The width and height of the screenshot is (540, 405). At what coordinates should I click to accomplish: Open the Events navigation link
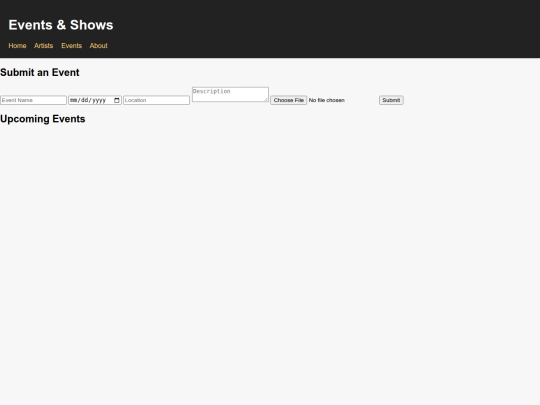[72, 45]
